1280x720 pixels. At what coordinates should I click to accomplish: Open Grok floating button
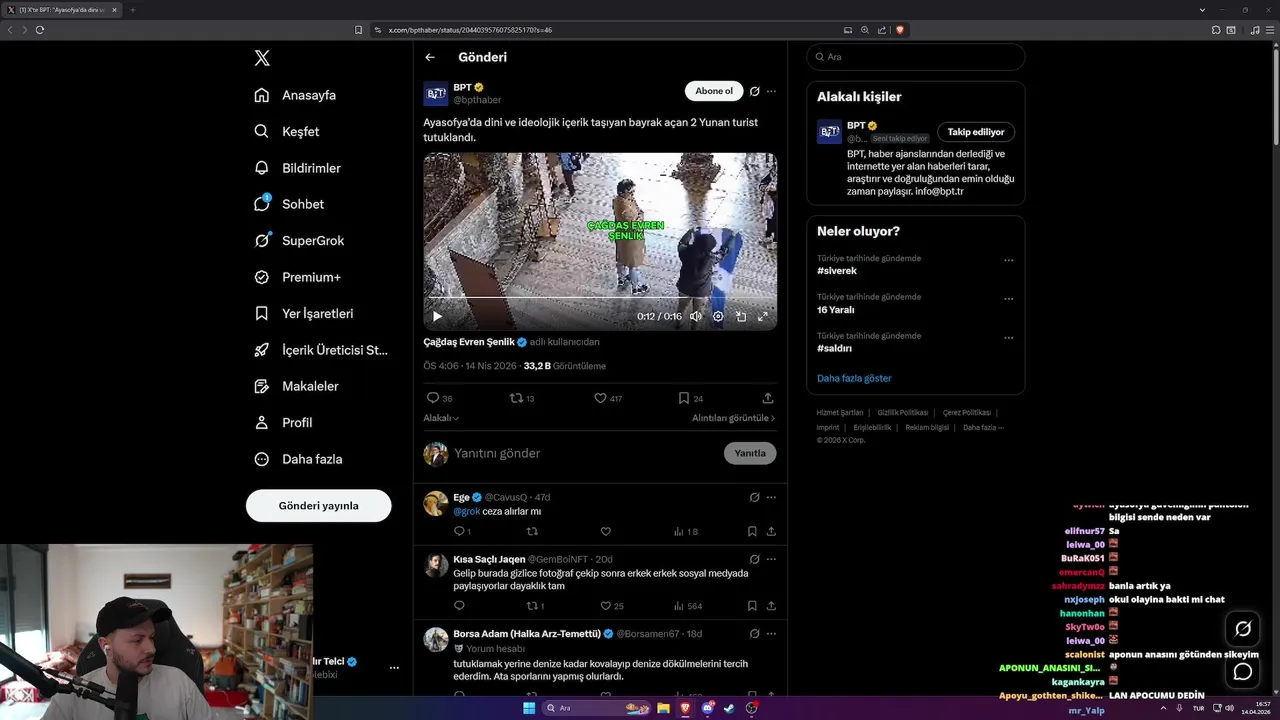coord(1243,629)
